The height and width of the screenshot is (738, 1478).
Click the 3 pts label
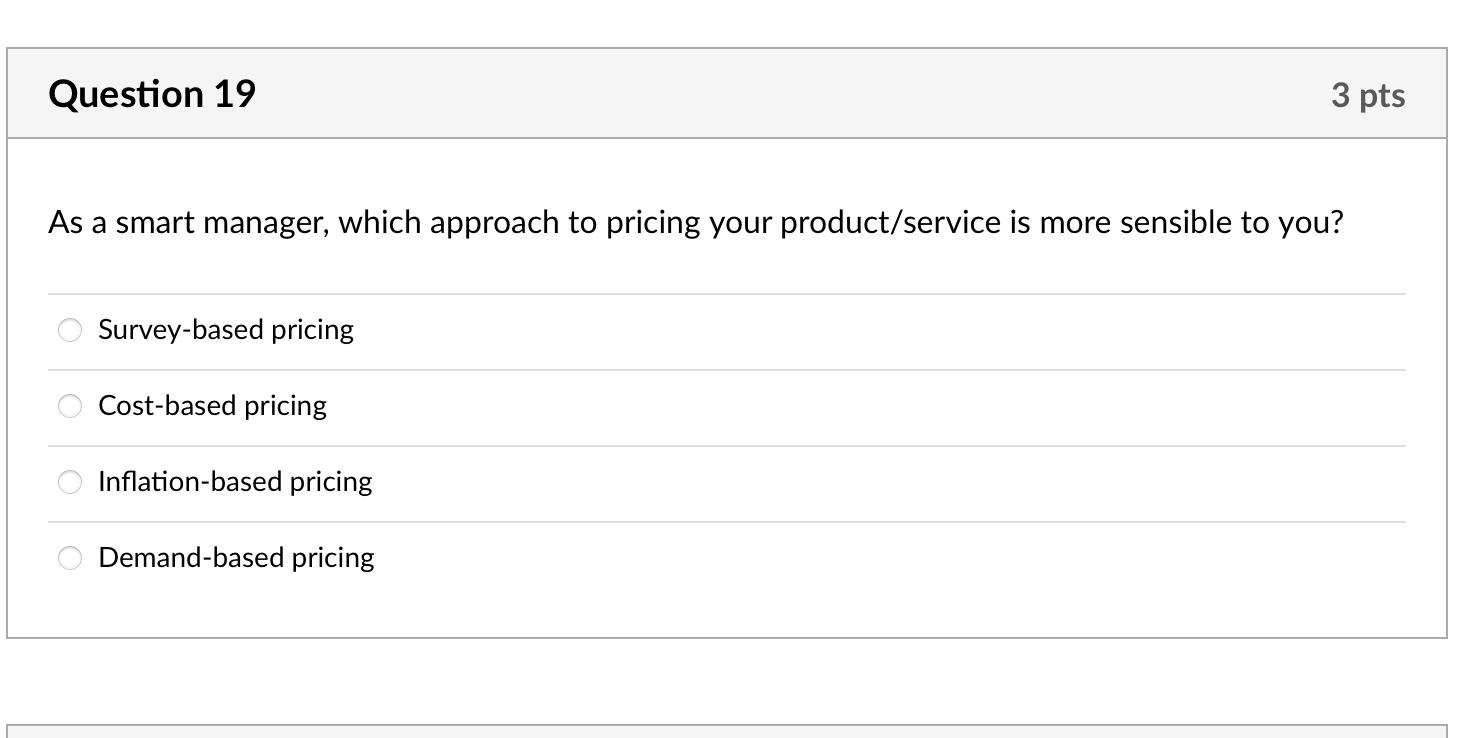(1368, 94)
